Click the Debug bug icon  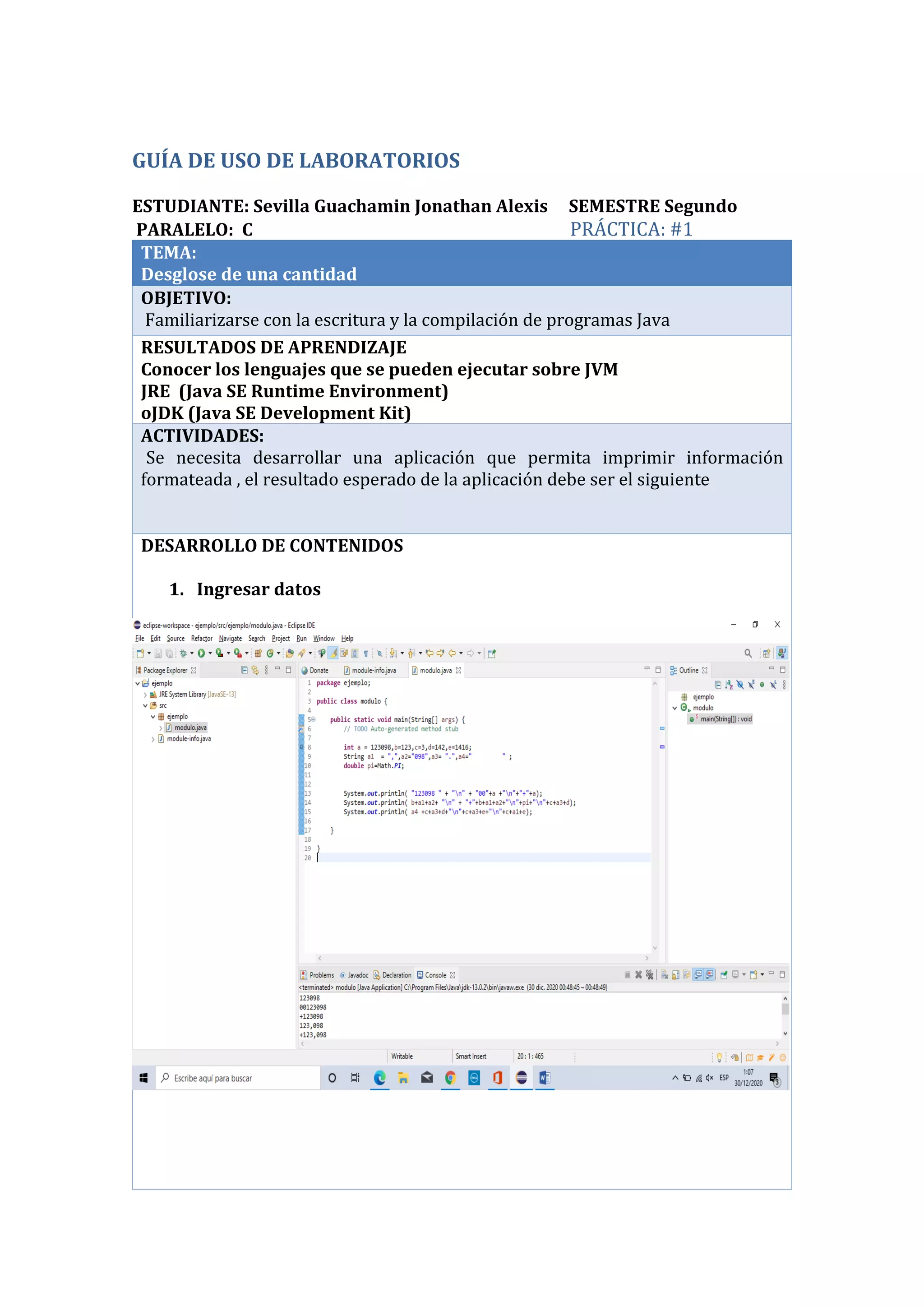(x=183, y=653)
